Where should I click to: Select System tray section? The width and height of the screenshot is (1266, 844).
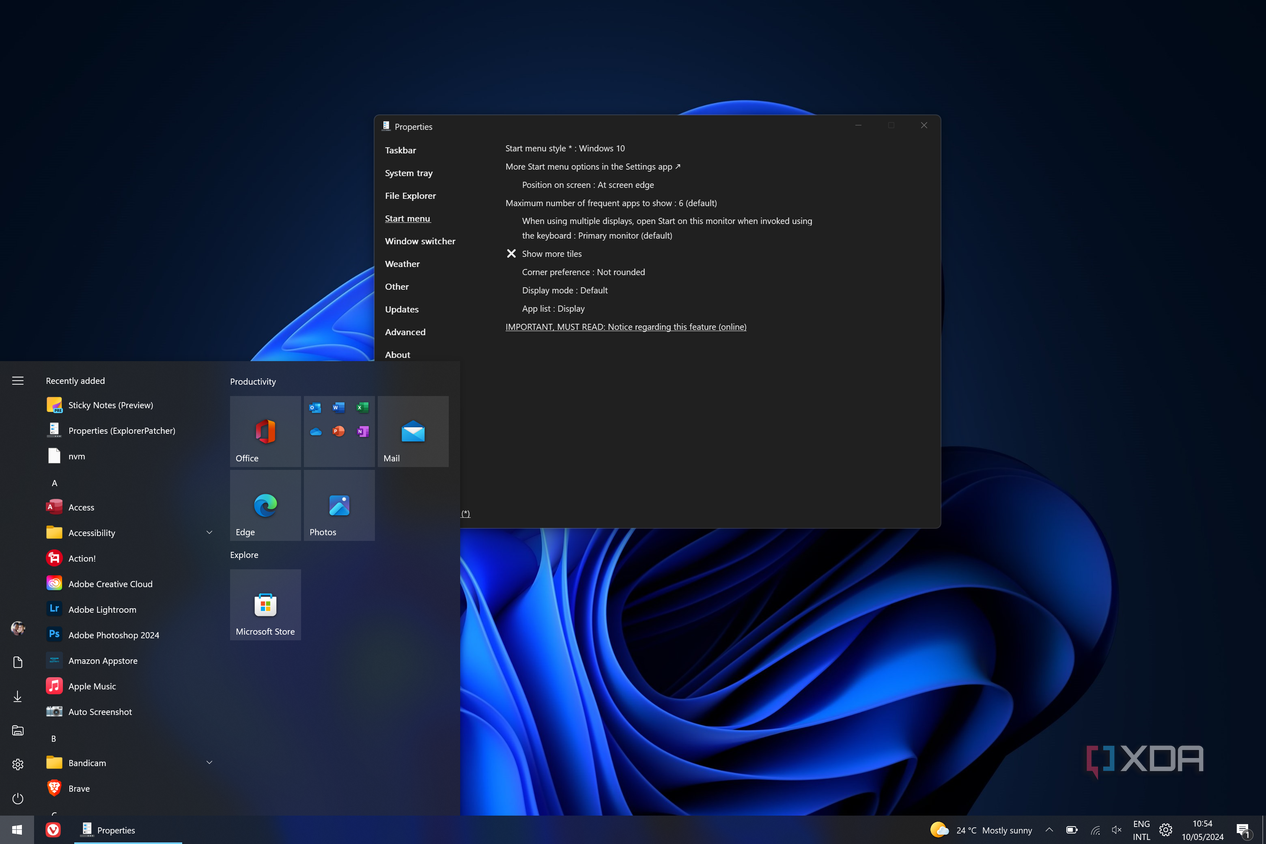tap(409, 173)
